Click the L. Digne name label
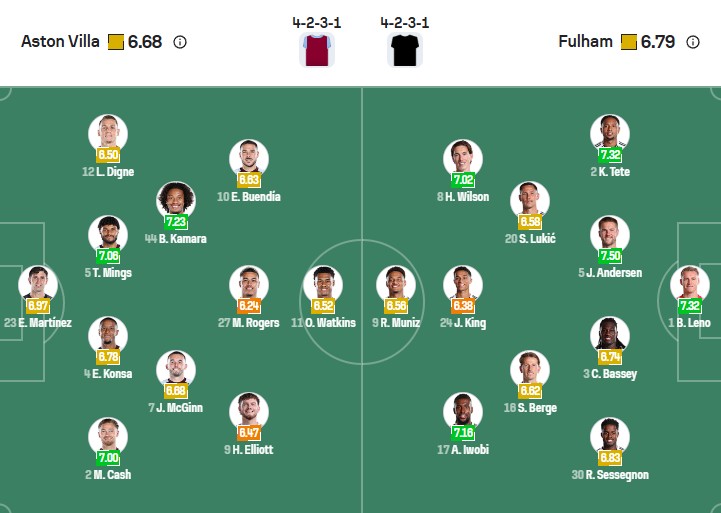The image size is (721, 513). point(107,172)
